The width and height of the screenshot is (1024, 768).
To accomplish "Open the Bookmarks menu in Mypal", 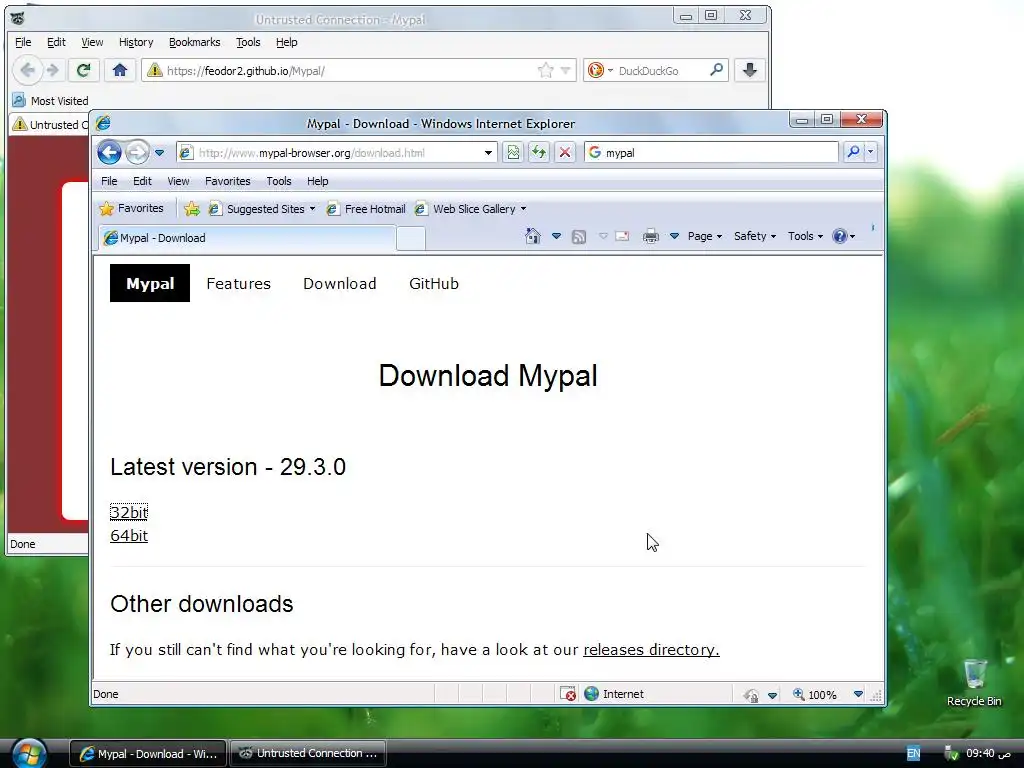I will coord(195,42).
